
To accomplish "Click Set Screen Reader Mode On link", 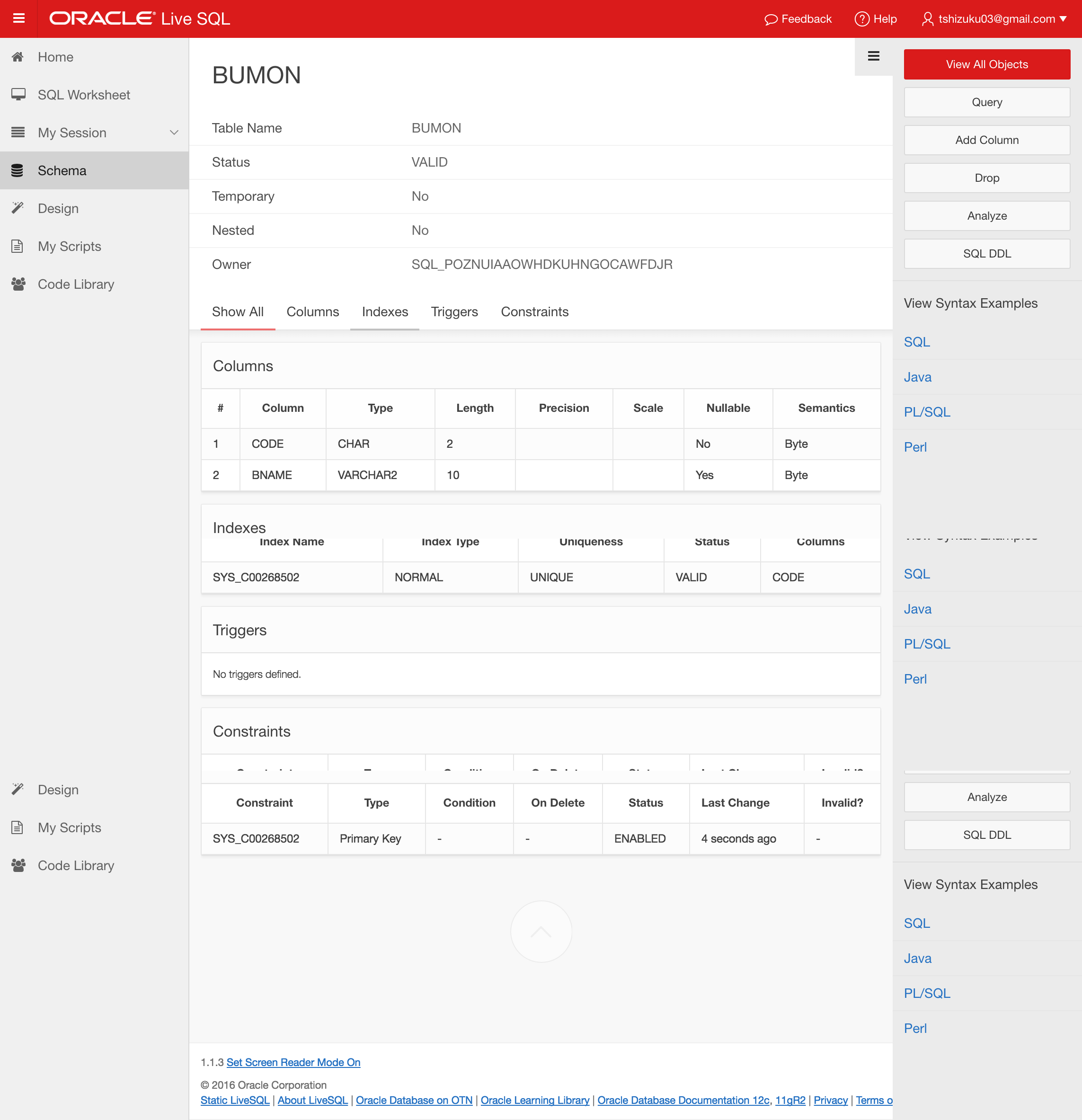I will click(x=293, y=1062).
